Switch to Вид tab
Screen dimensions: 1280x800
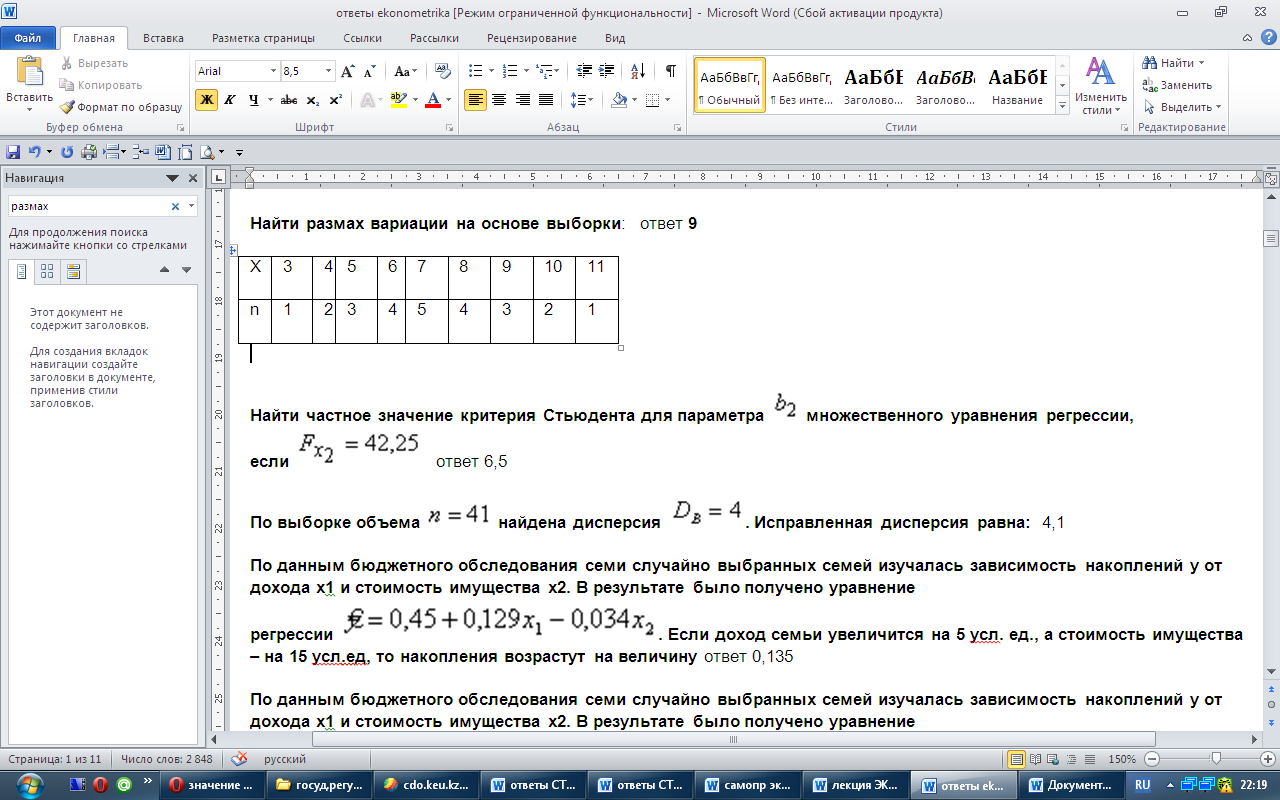click(615, 38)
